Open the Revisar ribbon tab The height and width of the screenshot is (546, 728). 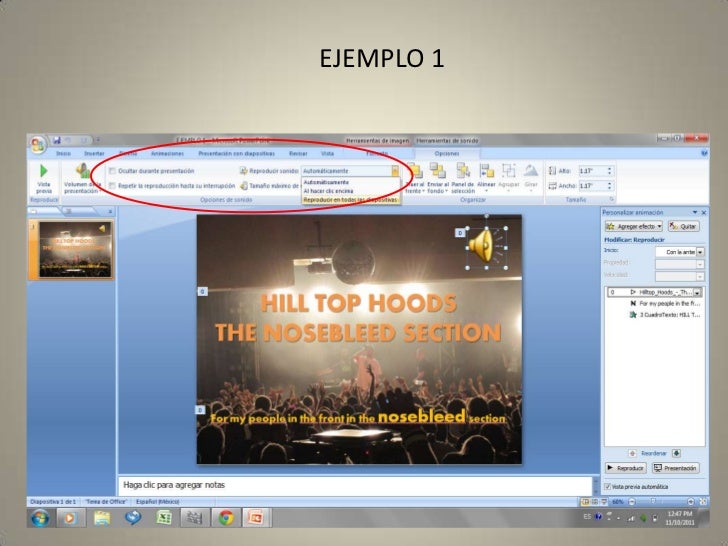pyautogui.click(x=298, y=153)
